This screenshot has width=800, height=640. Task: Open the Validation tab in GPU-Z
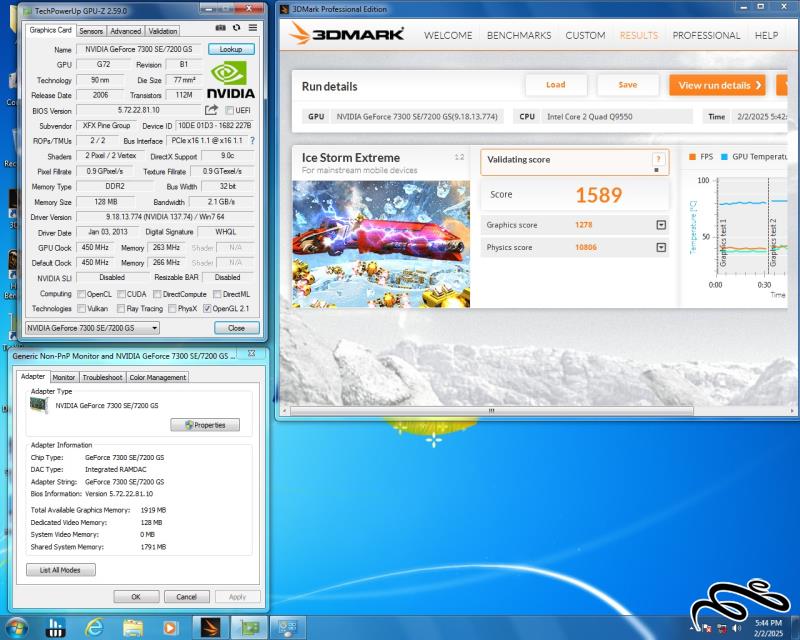[x=163, y=31]
